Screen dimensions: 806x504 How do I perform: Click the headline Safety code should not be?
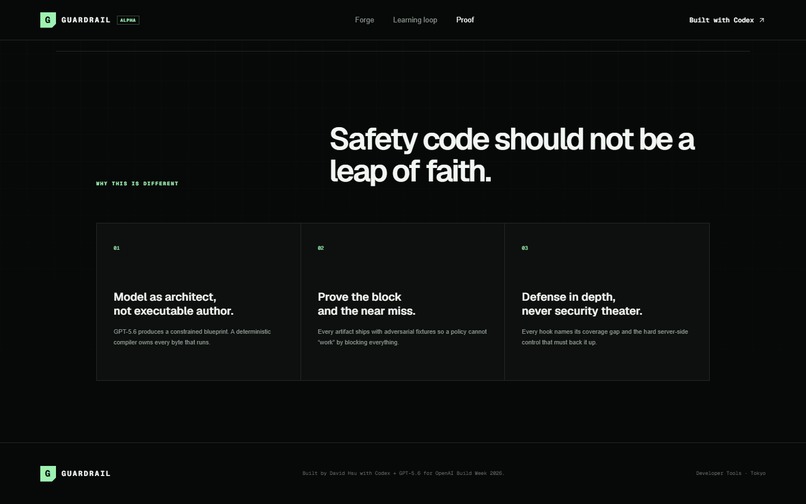pyautogui.click(x=512, y=155)
